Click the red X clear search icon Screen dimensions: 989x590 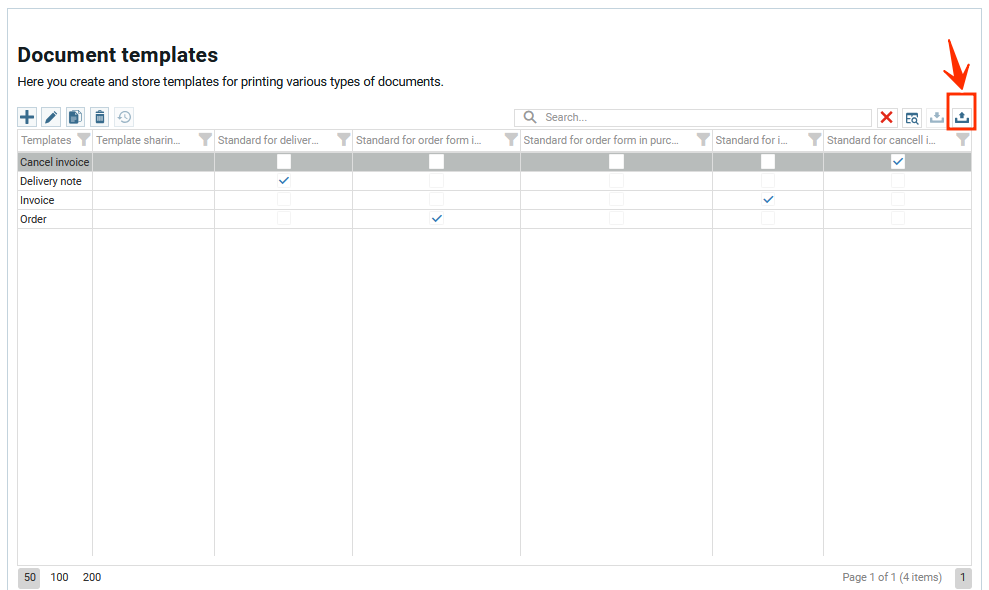pos(887,118)
